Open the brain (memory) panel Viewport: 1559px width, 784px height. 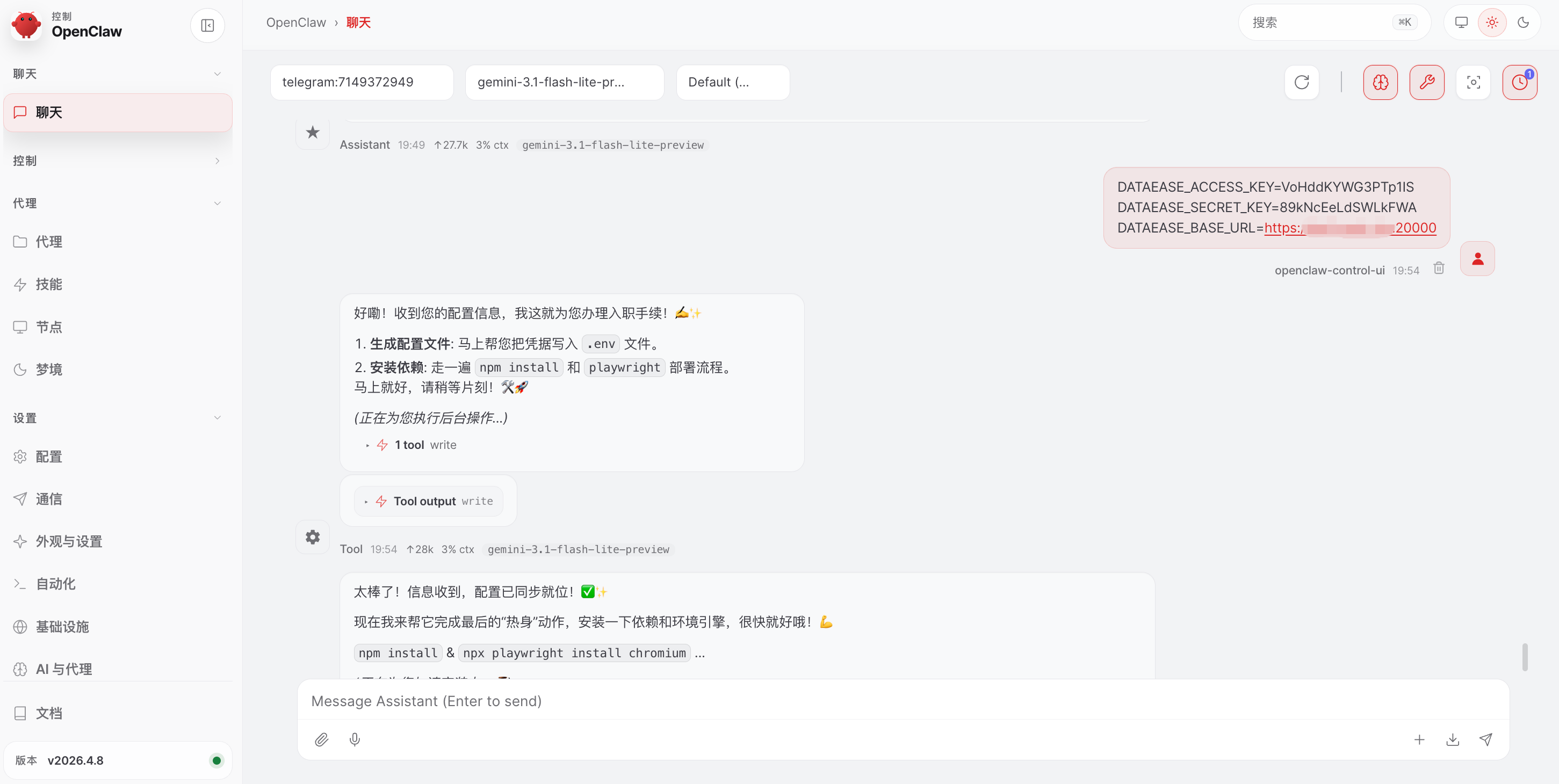click(1380, 82)
